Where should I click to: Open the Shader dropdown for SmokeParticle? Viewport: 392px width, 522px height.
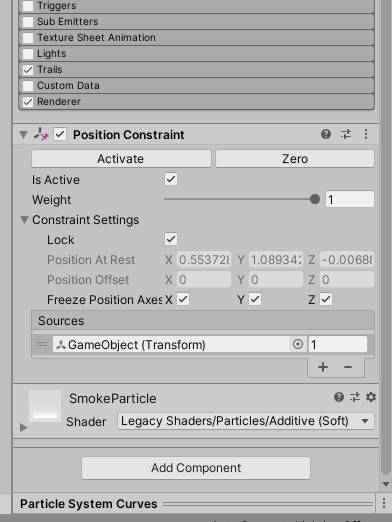(246, 421)
